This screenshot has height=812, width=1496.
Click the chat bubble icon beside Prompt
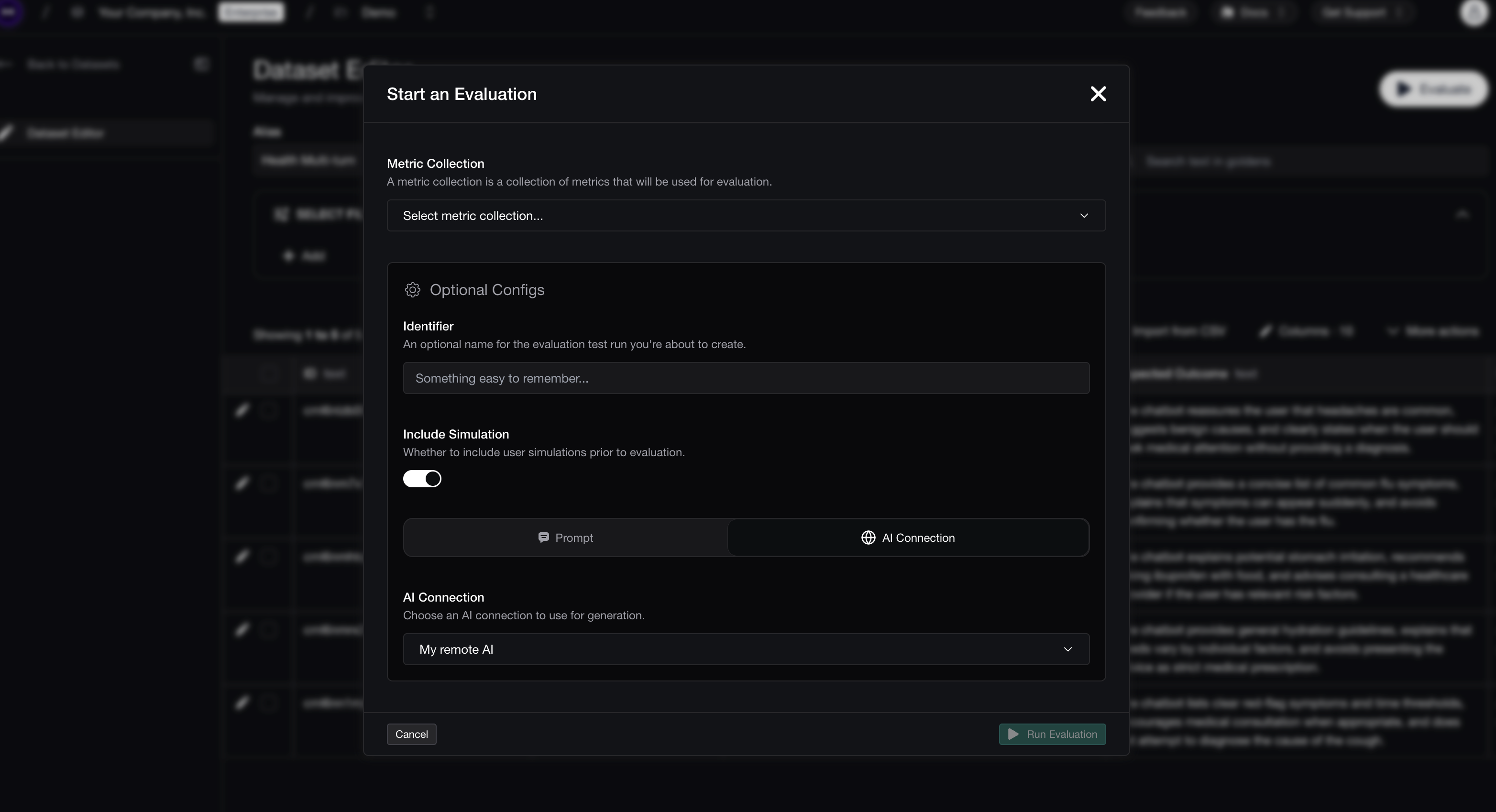(544, 537)
